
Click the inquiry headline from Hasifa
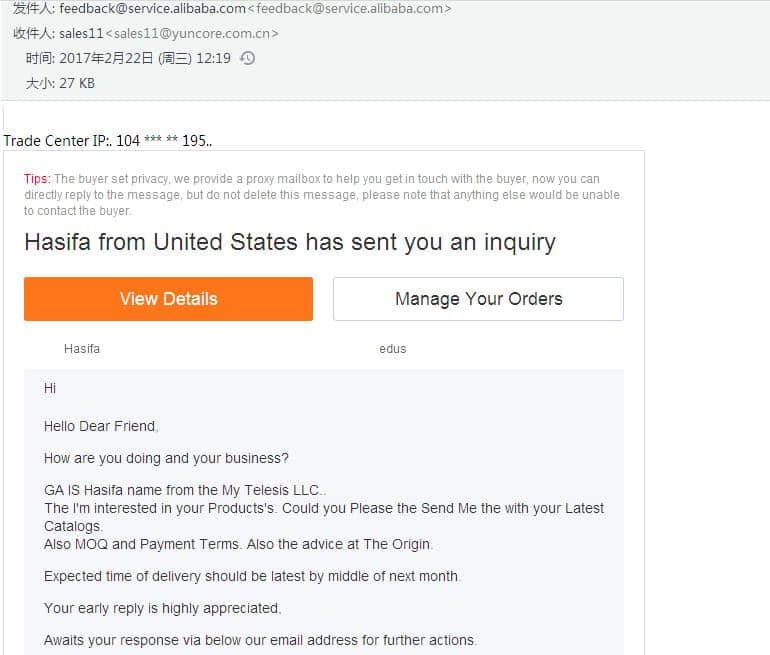point(289,242)
